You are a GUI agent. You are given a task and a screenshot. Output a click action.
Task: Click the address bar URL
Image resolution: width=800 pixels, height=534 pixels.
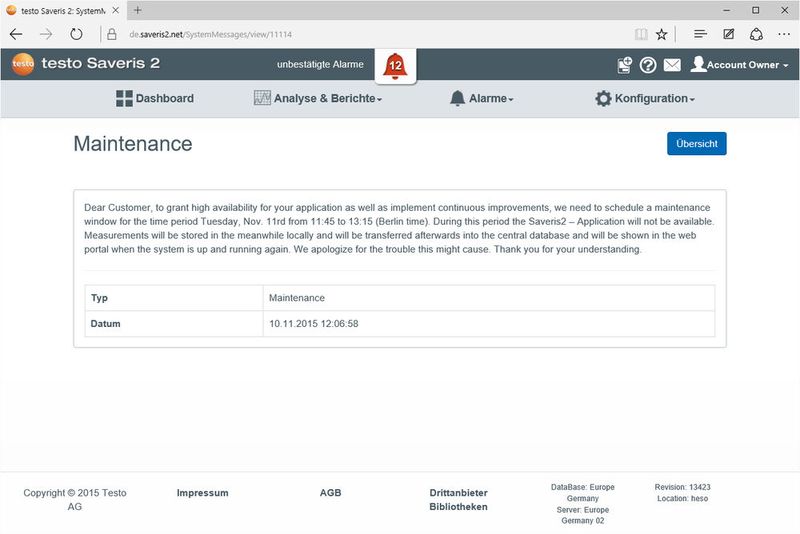[210, 34]
